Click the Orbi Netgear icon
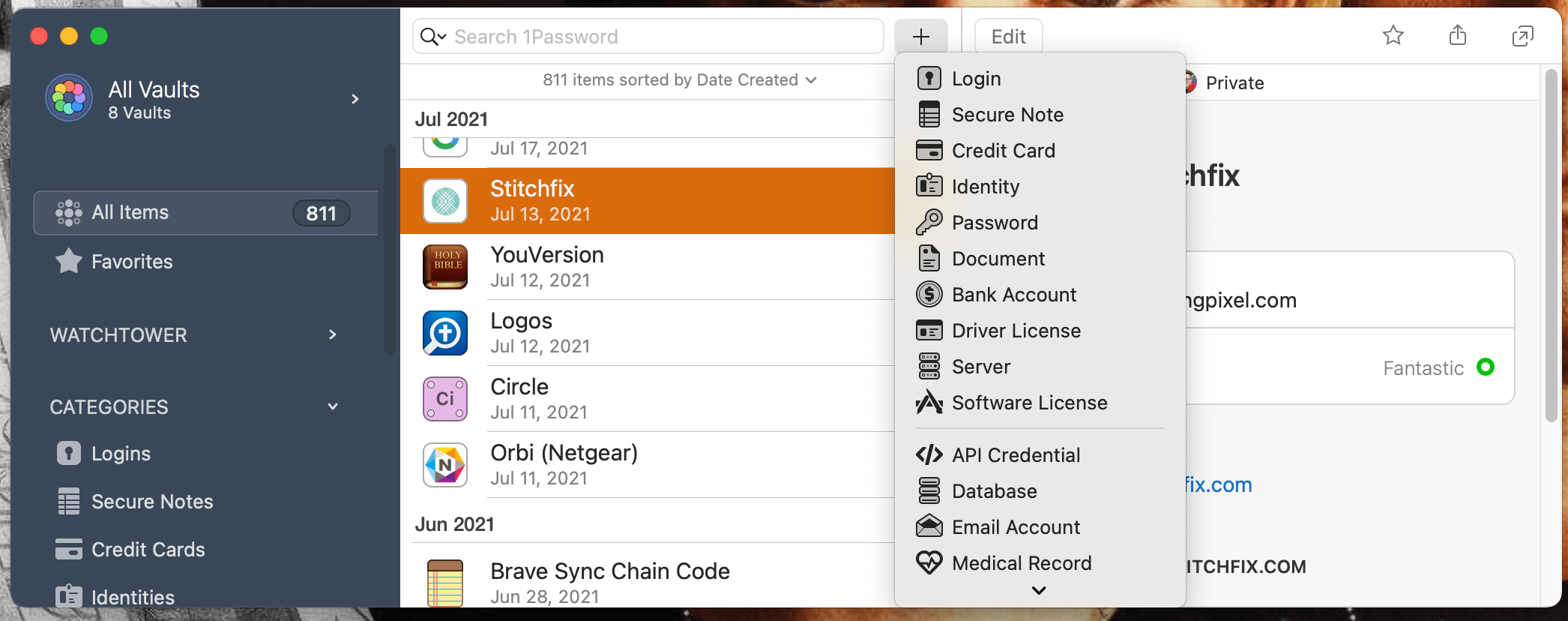Viewport: 1568px width, 621px height. click(x=445, y=465)
